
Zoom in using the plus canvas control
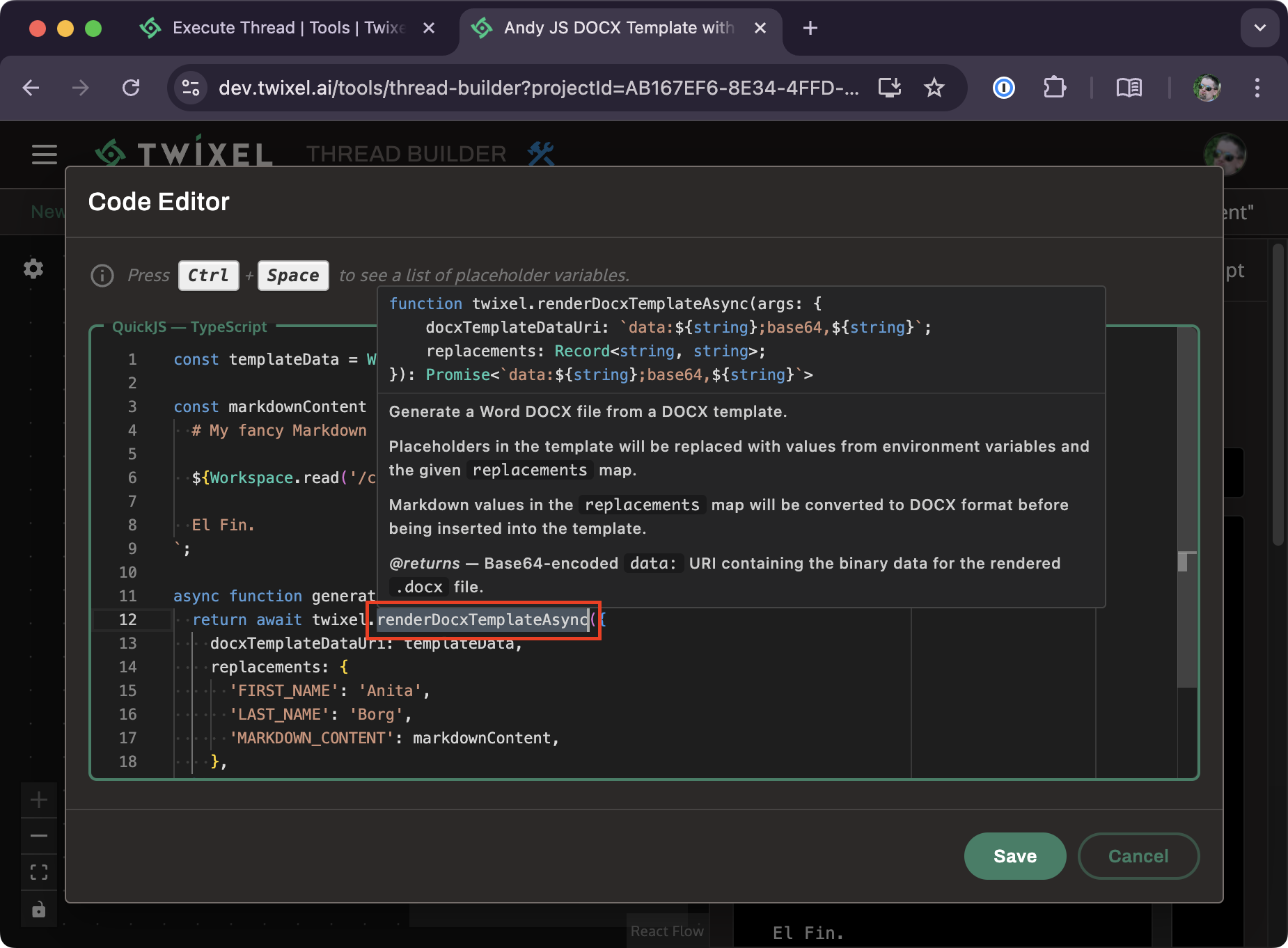tap(38, 800)
